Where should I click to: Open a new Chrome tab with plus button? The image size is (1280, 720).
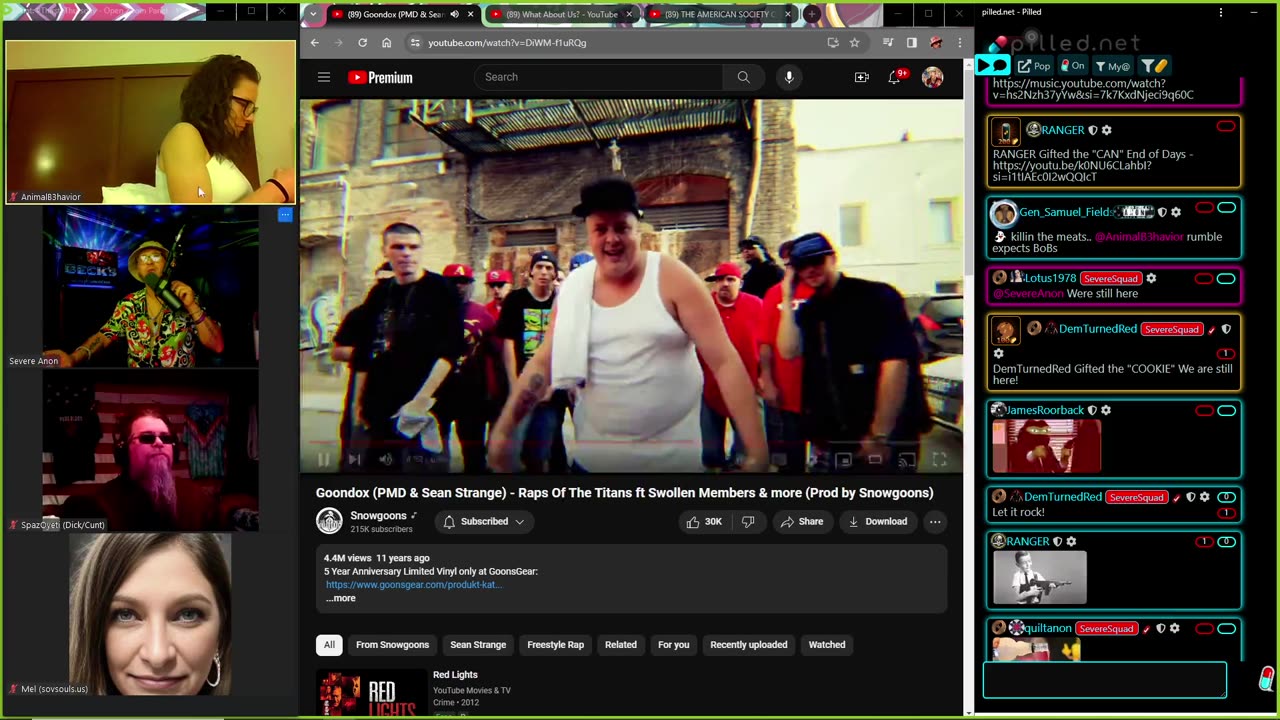(x=812, y=14)
